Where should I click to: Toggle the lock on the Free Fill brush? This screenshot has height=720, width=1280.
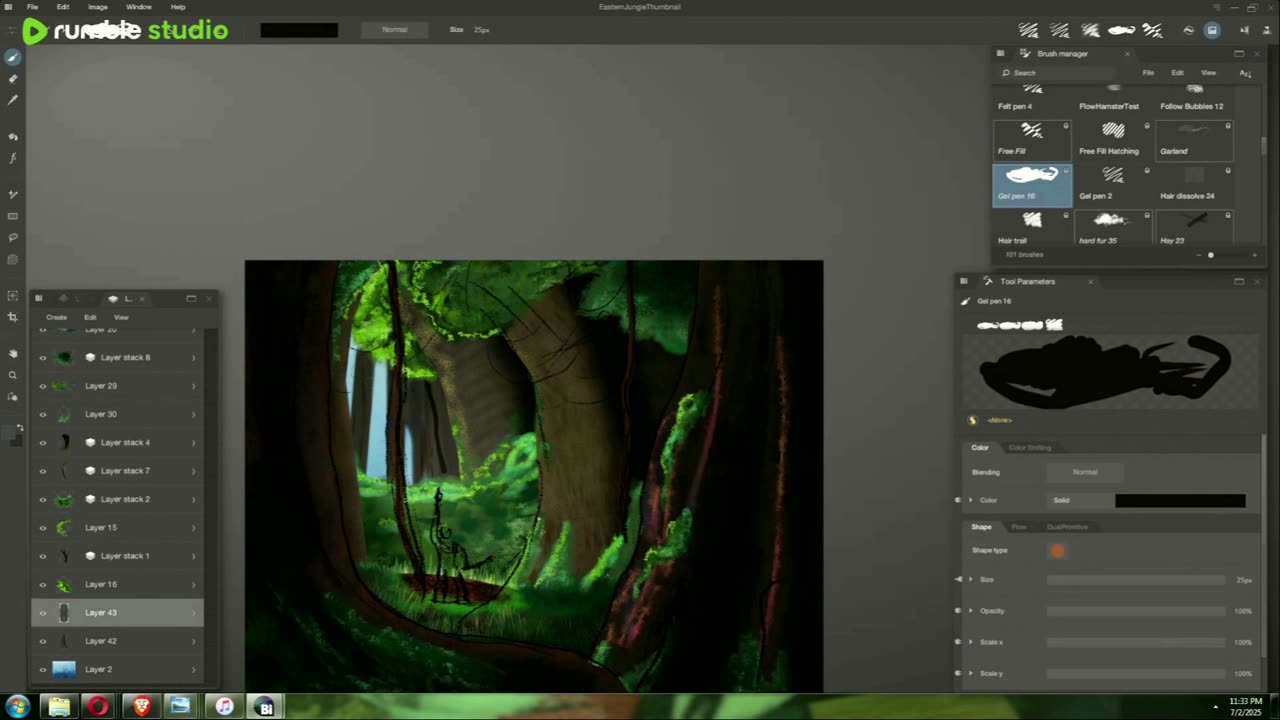coord(1066,126)
